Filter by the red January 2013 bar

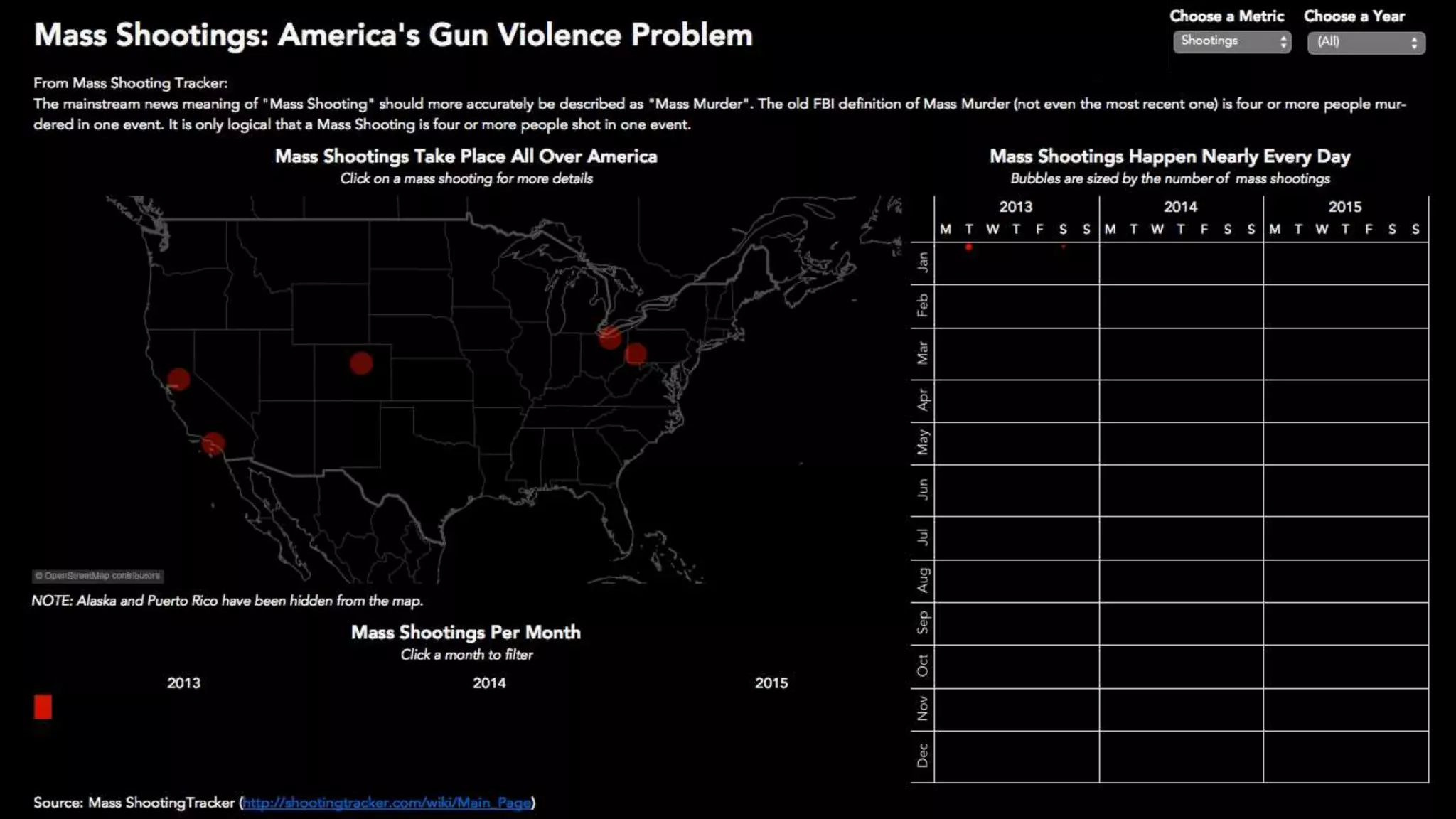[x=43, y=707]
